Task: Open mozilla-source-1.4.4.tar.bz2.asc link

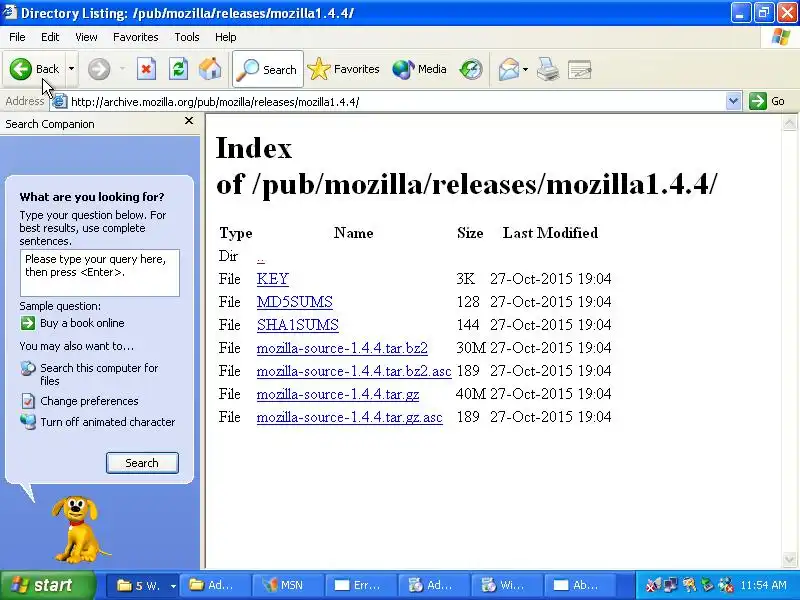Action: pos(354,371)
